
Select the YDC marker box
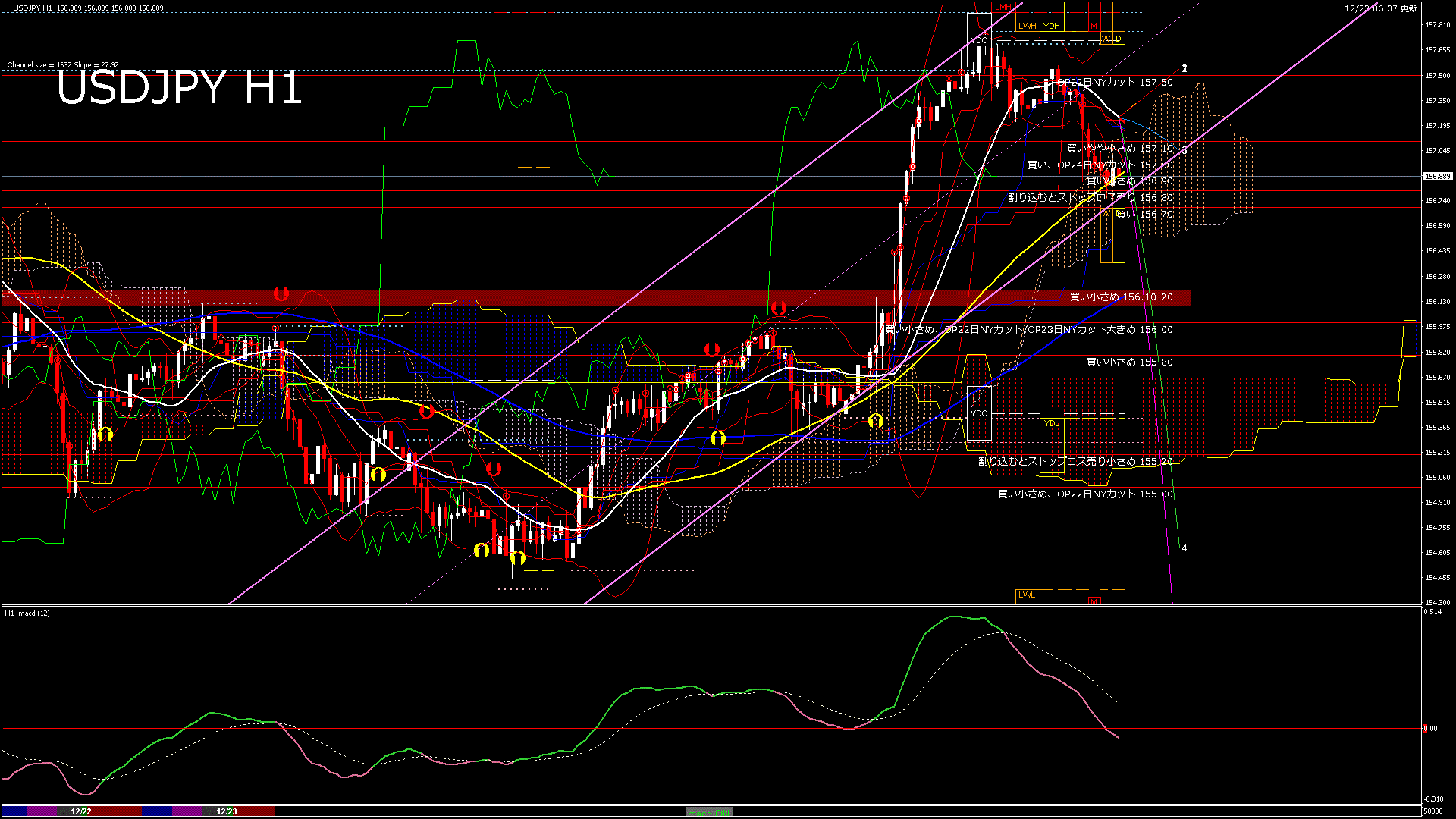[x=979, y=40]
